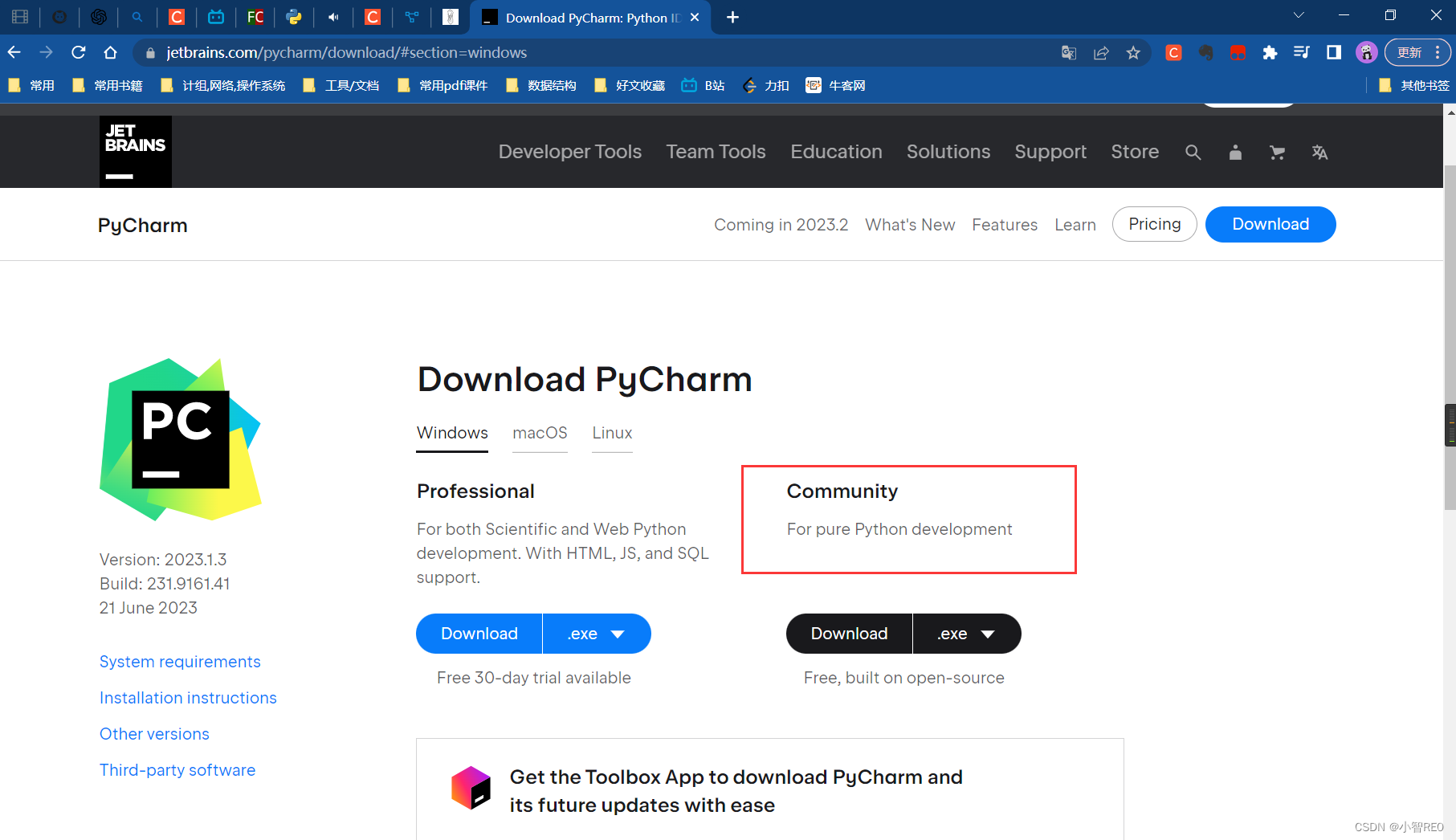This screenshot has height=840, width=1456.
Task: Open the shopping cart icon
Action: coord(1277,153)
